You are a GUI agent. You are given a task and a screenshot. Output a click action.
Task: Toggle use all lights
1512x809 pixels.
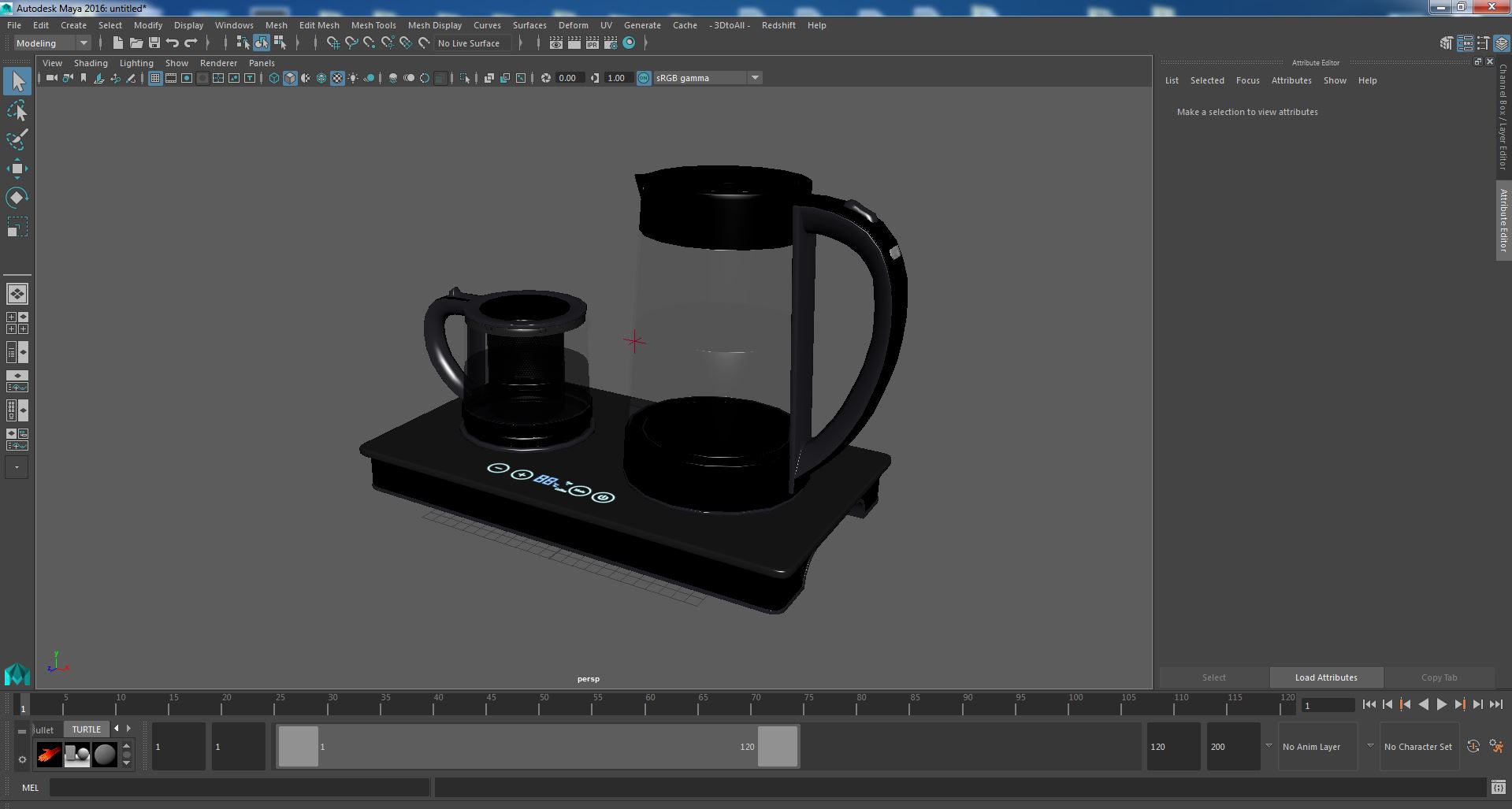pos(353,78)
